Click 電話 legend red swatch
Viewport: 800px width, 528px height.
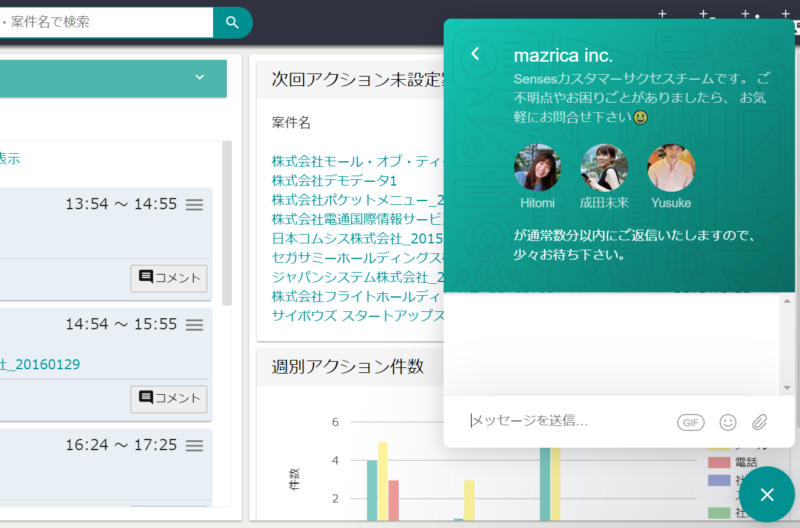(x=719, y=462)
